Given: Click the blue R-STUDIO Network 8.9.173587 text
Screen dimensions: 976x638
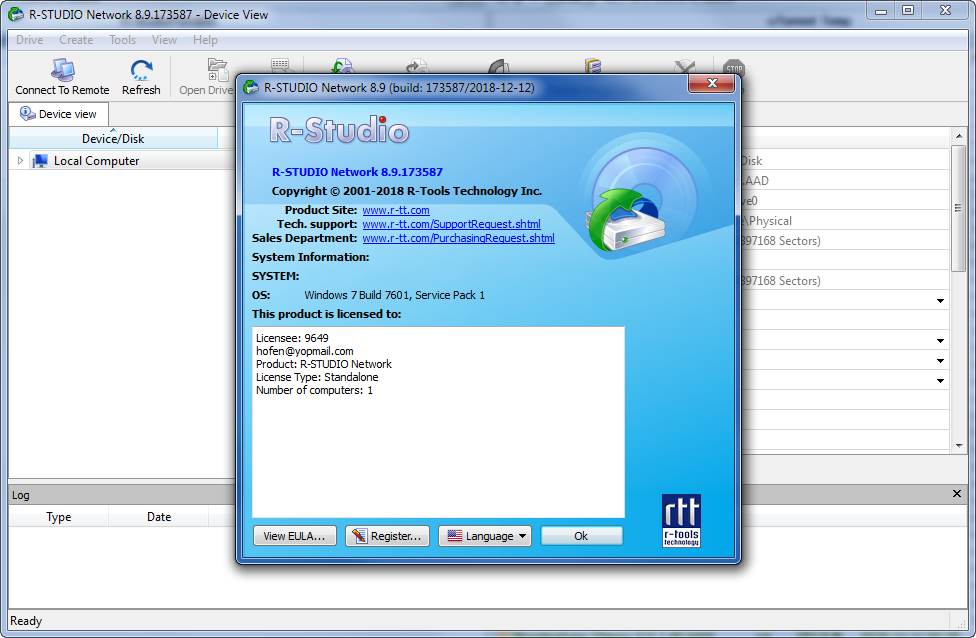Looking at the screenshot, I should click(357, 172).
